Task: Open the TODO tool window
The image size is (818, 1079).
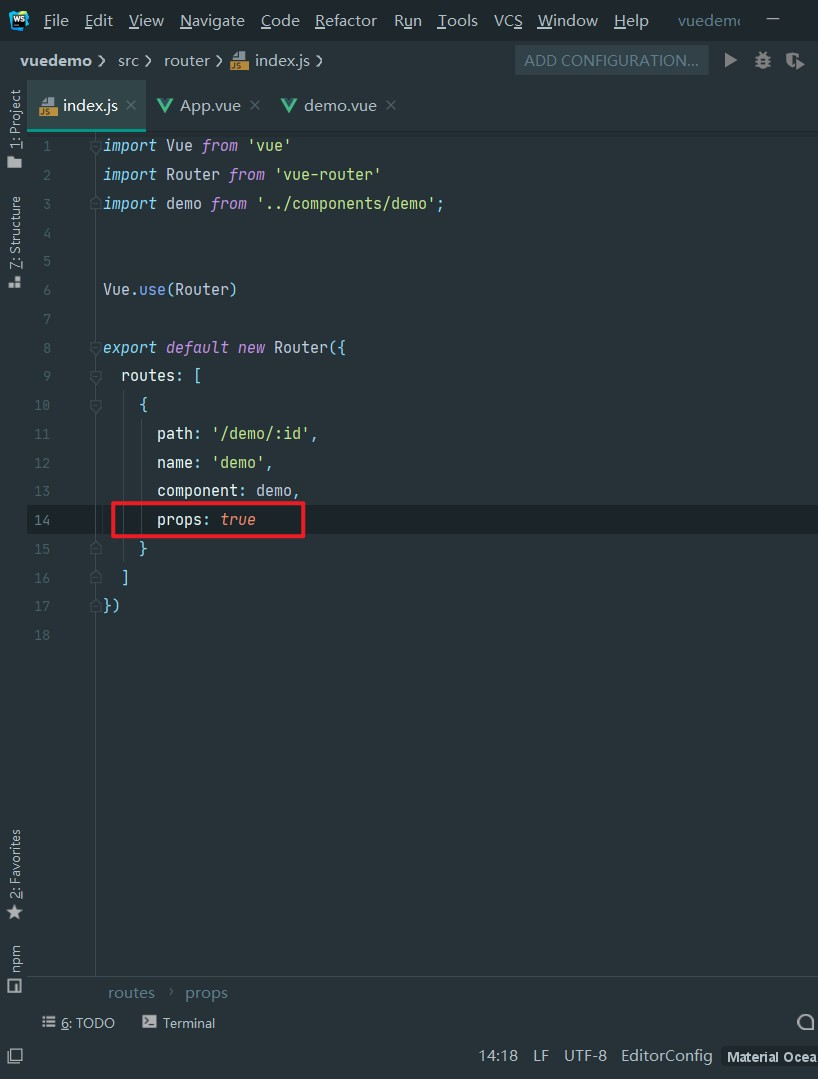Action: click(78, 1023)
